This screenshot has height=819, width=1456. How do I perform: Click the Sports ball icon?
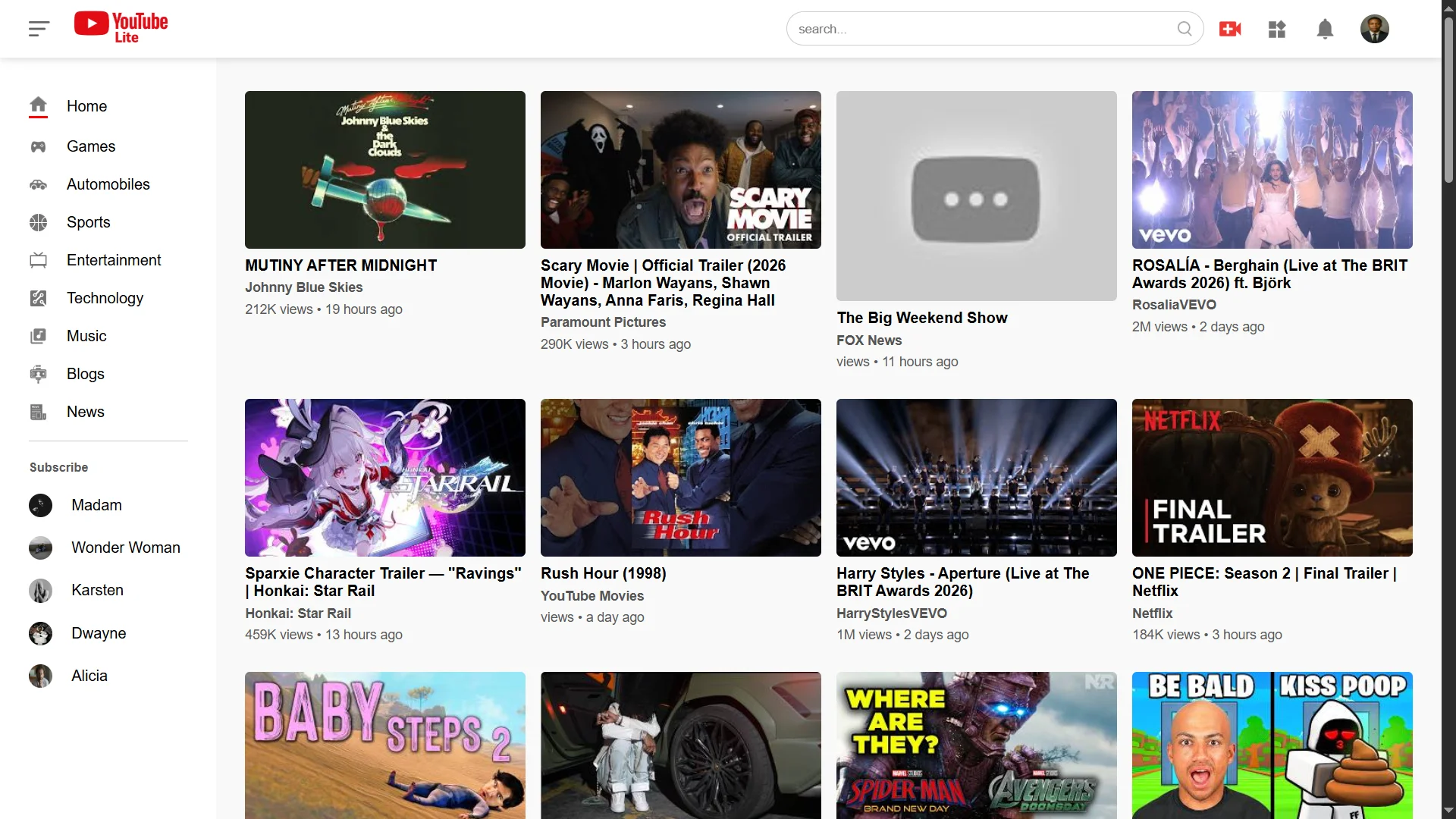(x=38, y=222)
